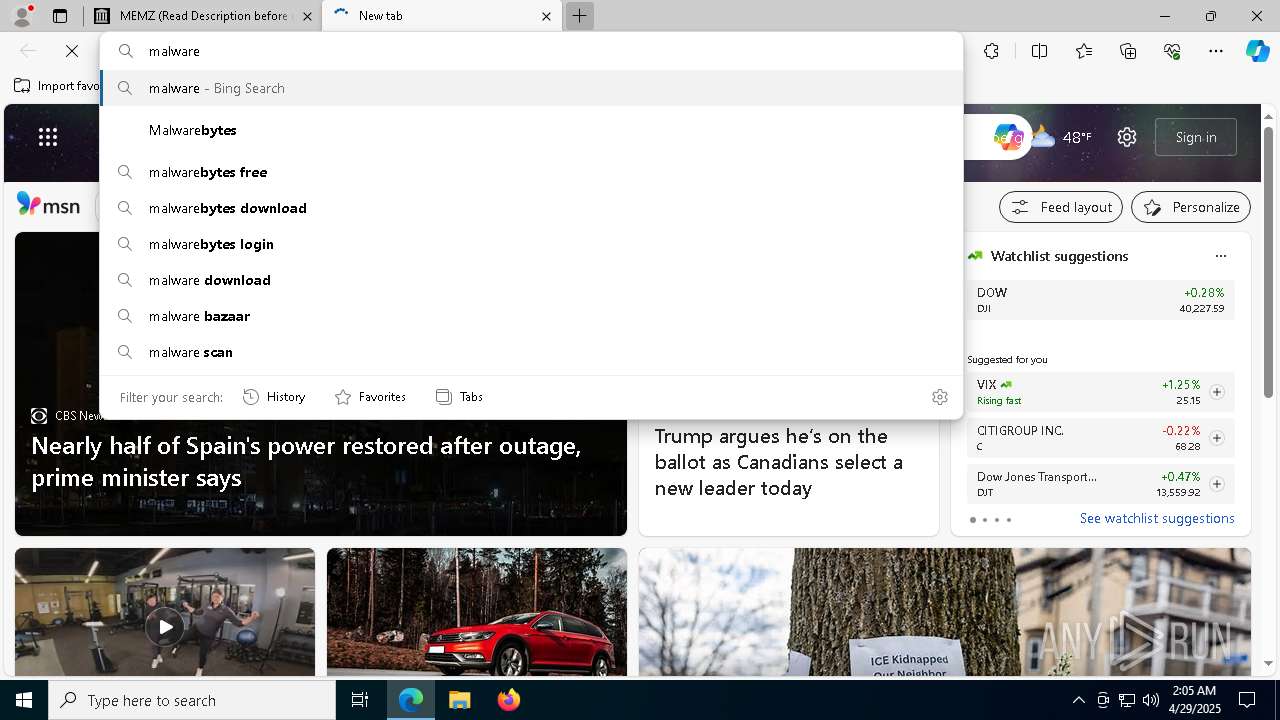This screenshot has width=1280, height=720.
Task: Choose 'malware bazaar' suggestion
Action: tap(532, 316)
